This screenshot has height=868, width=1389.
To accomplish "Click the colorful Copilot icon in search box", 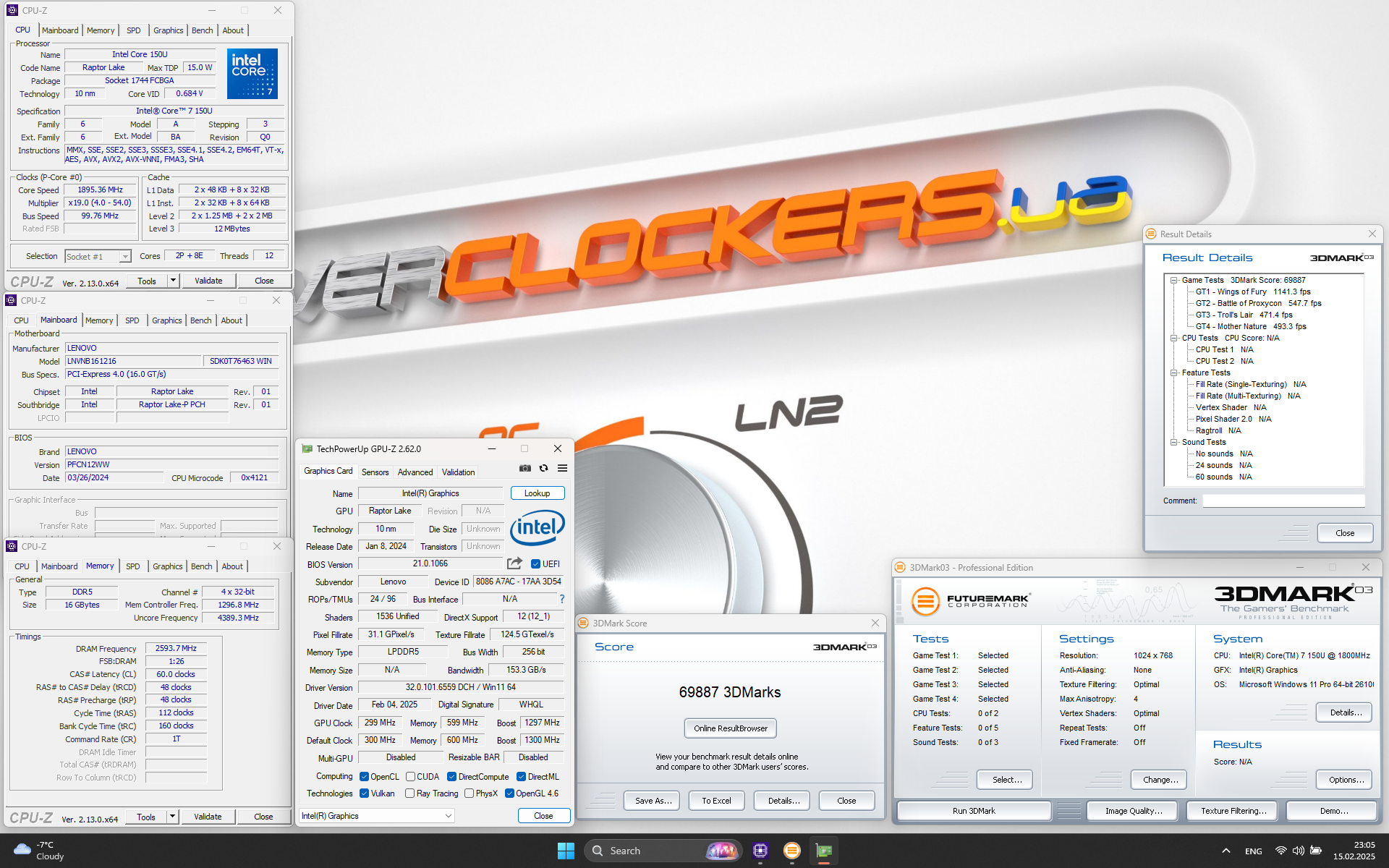I will point(721,851).
